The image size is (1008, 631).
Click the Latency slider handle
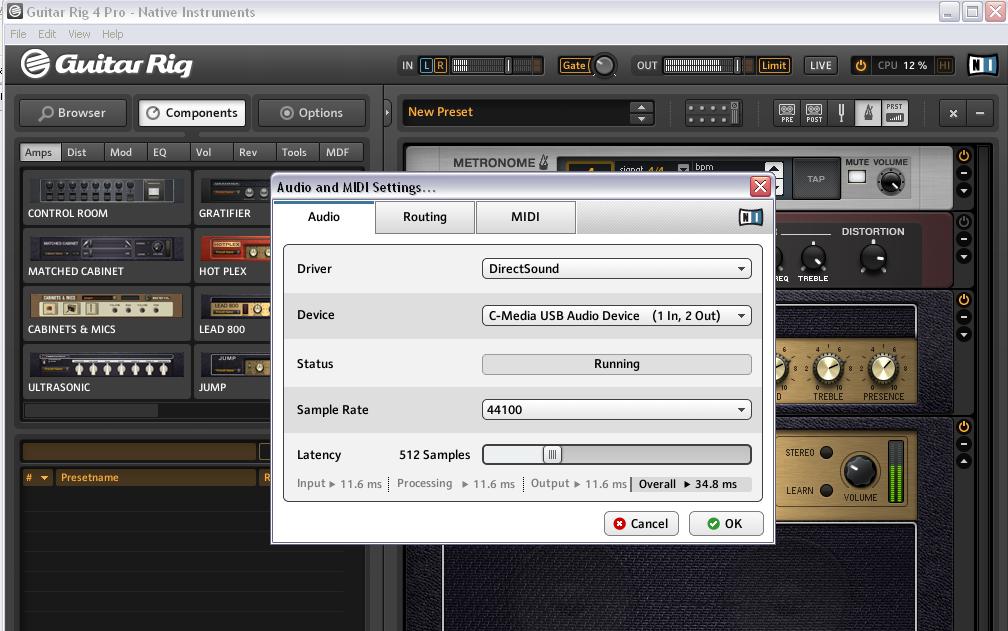click(x=552, y=454)
